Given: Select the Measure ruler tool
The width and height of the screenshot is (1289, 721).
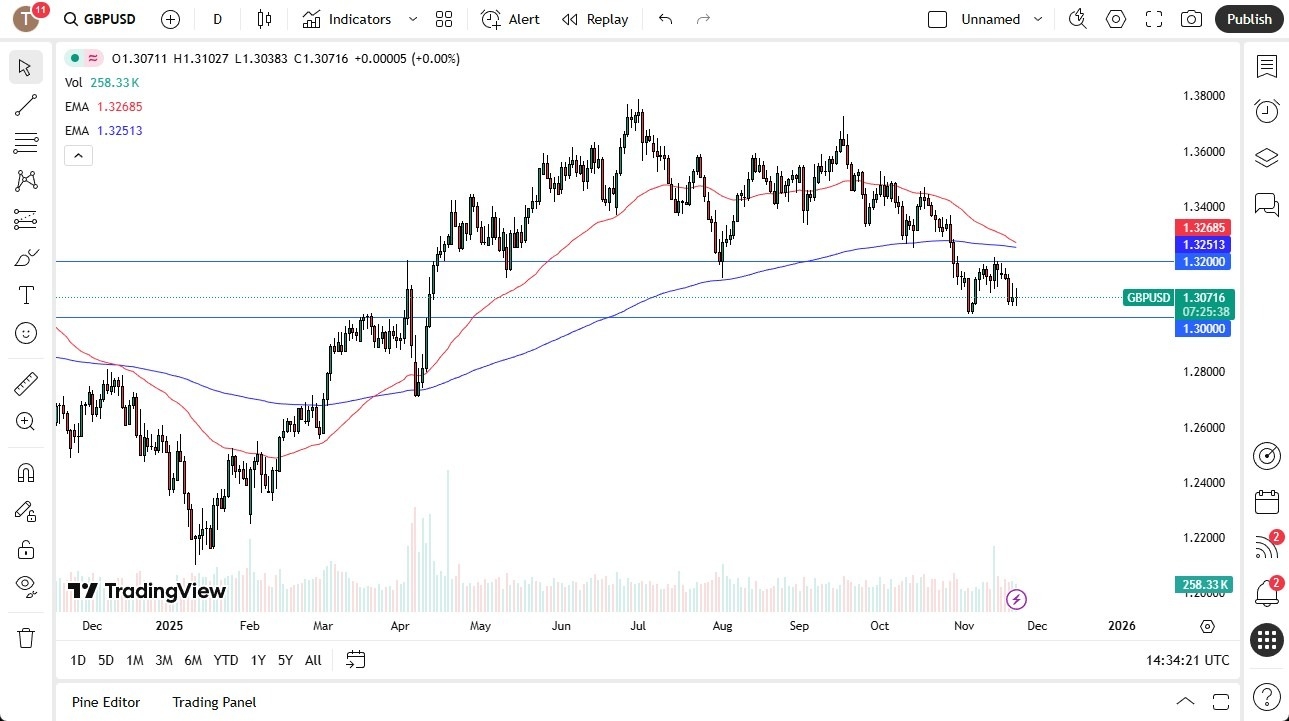Looking at the screenshot, I should point(26,383).
